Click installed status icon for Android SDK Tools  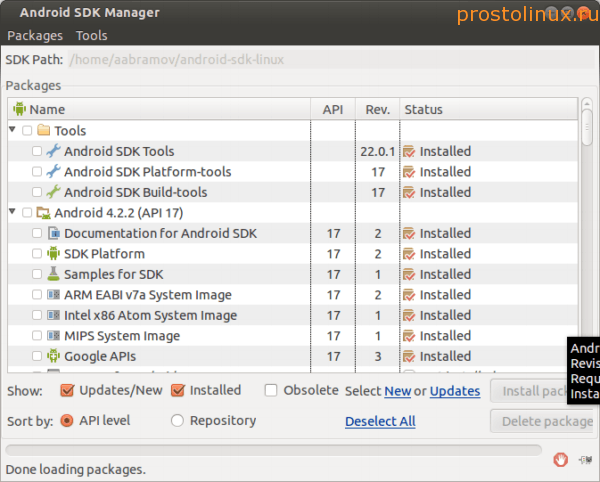(409, 151)
